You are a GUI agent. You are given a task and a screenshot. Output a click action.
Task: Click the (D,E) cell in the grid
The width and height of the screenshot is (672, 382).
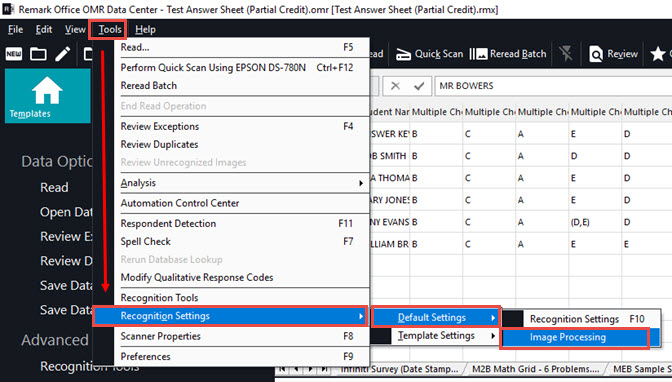pyautogui.click(x=595, y=222)
